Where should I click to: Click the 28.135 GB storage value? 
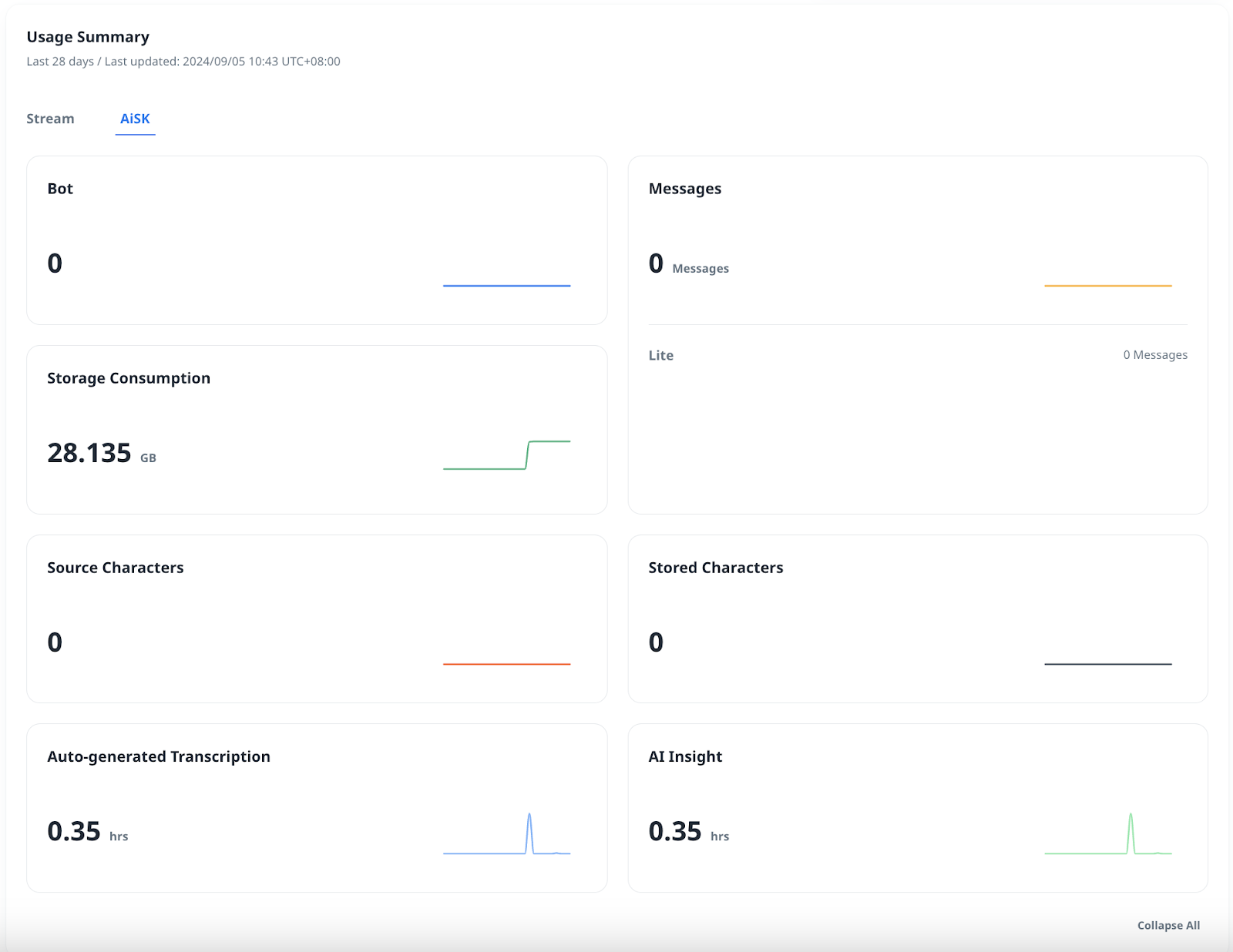coord(89,453)
